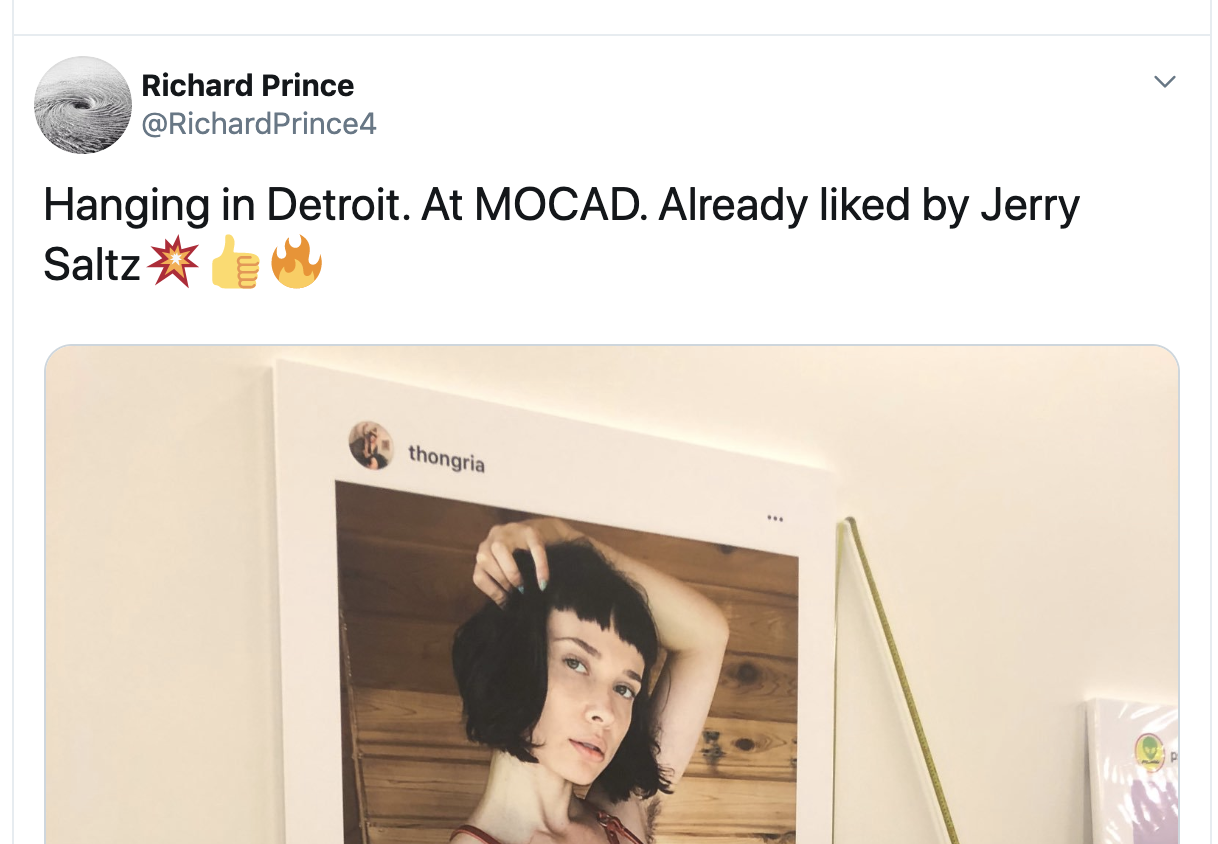The image size is (1218, 844).
Task: Click the @RichardPrince4 handle
Action: tap(258, 124)
